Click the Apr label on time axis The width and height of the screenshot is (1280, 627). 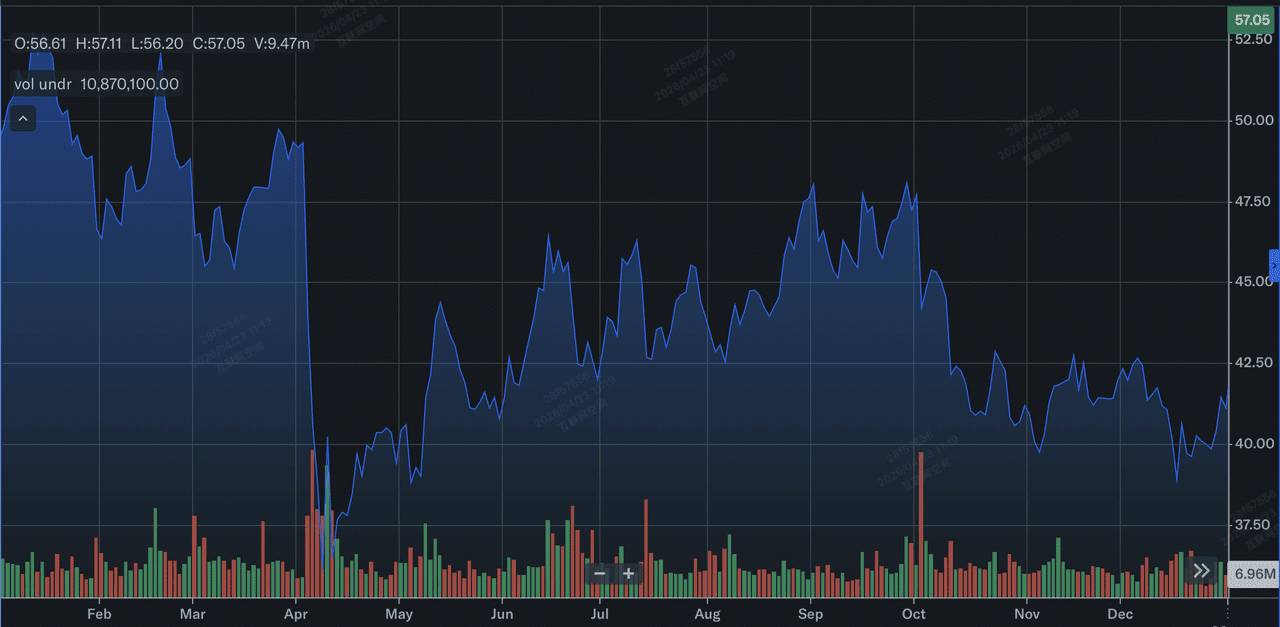[297, 613]
